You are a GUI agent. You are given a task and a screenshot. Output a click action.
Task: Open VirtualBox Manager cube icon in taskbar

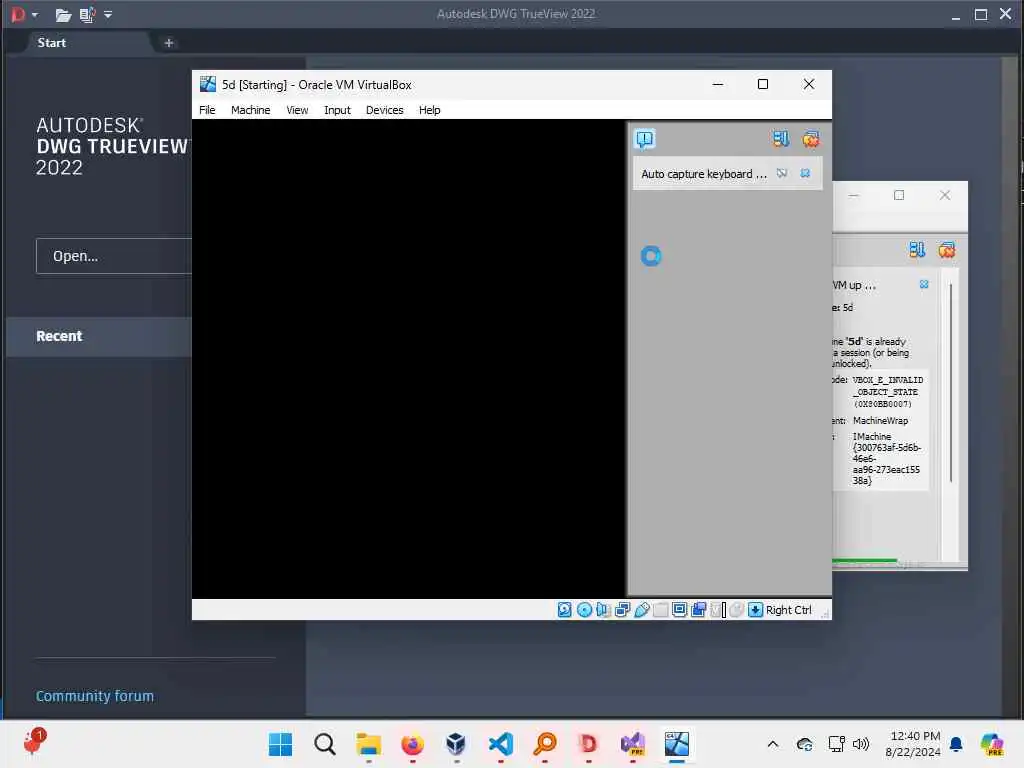click(456, 744)
